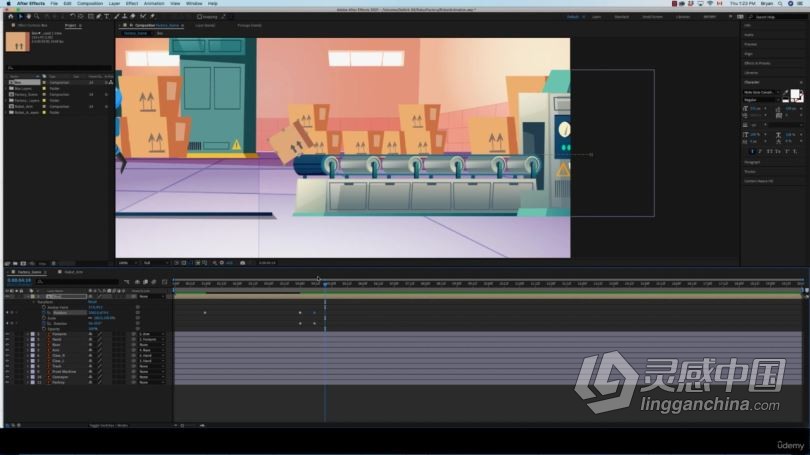Toggle visibility of the Conveyer layer

click(x=7, y=377)
